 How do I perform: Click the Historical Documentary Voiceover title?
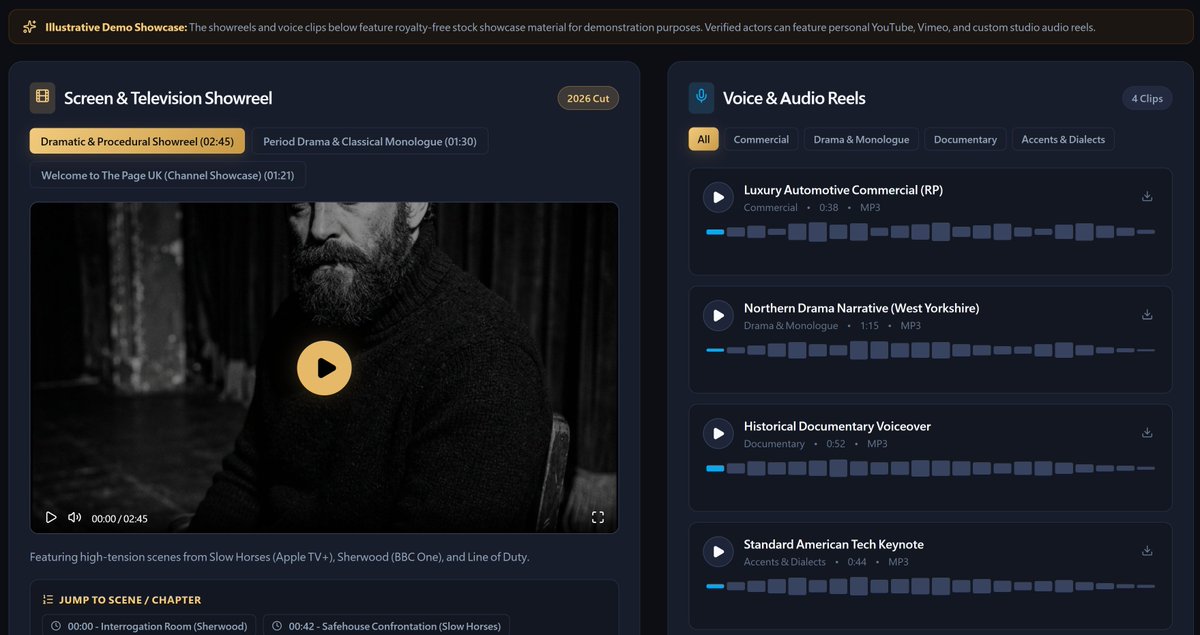pyautogui.click(x=837, y=426)
